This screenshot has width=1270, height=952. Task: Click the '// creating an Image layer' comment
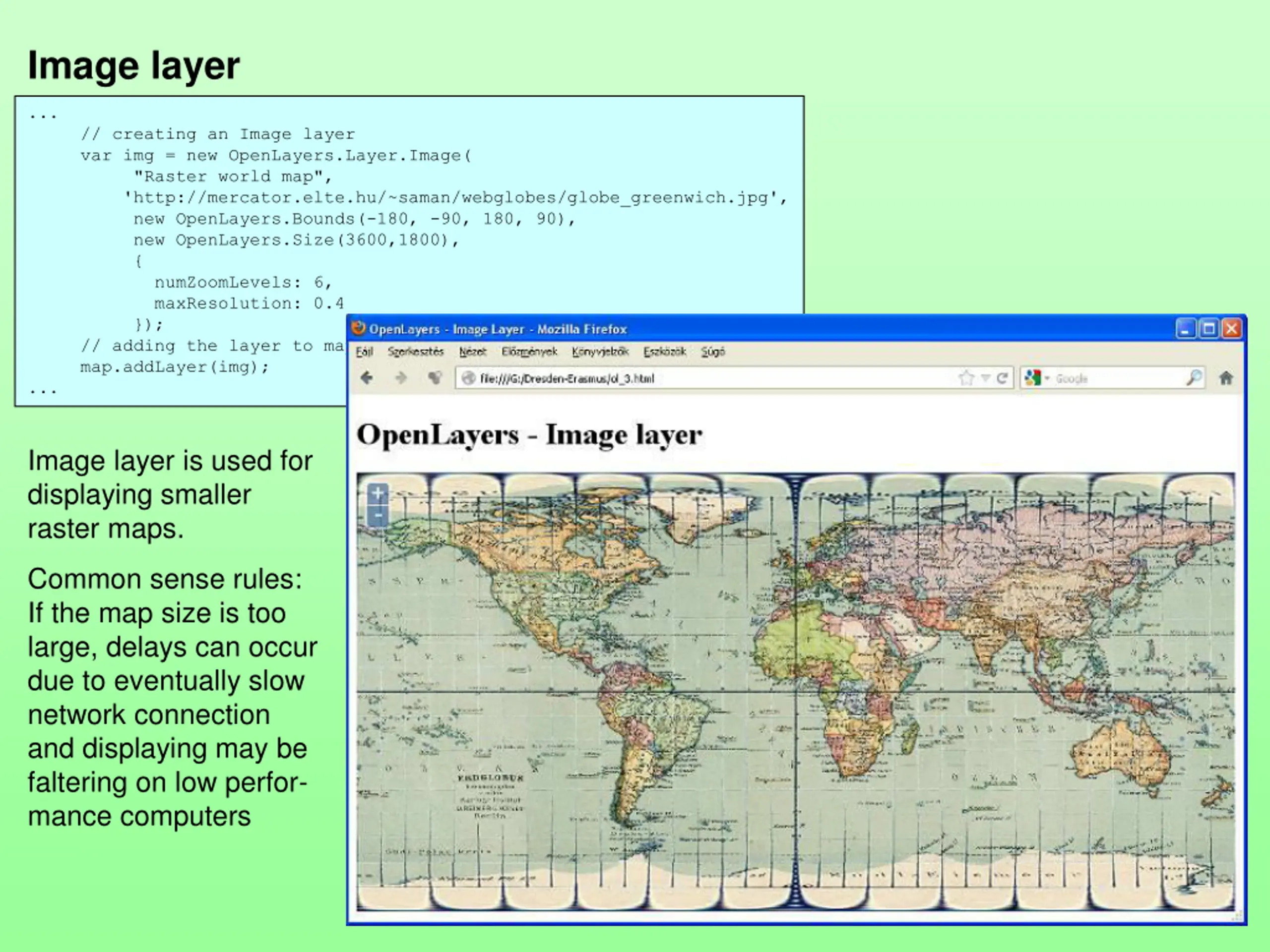(x=218, y=134)
